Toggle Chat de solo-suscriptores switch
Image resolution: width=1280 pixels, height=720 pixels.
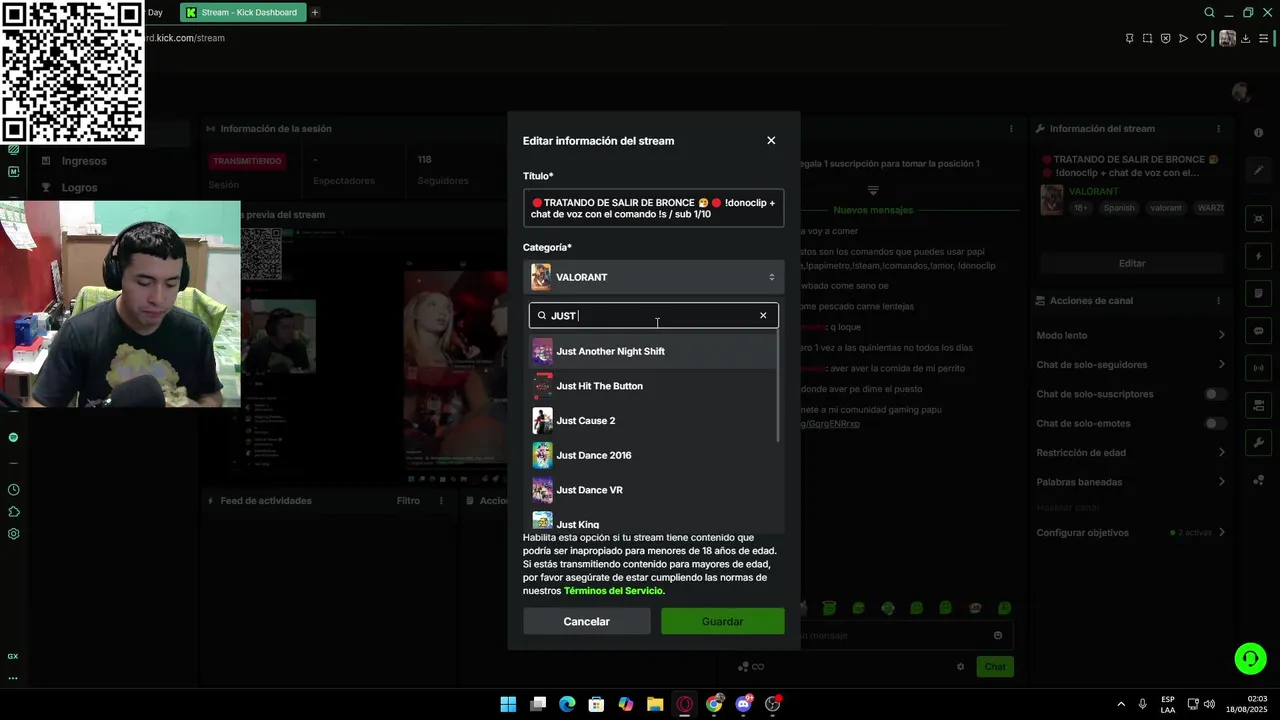[x=1215, y=394]
